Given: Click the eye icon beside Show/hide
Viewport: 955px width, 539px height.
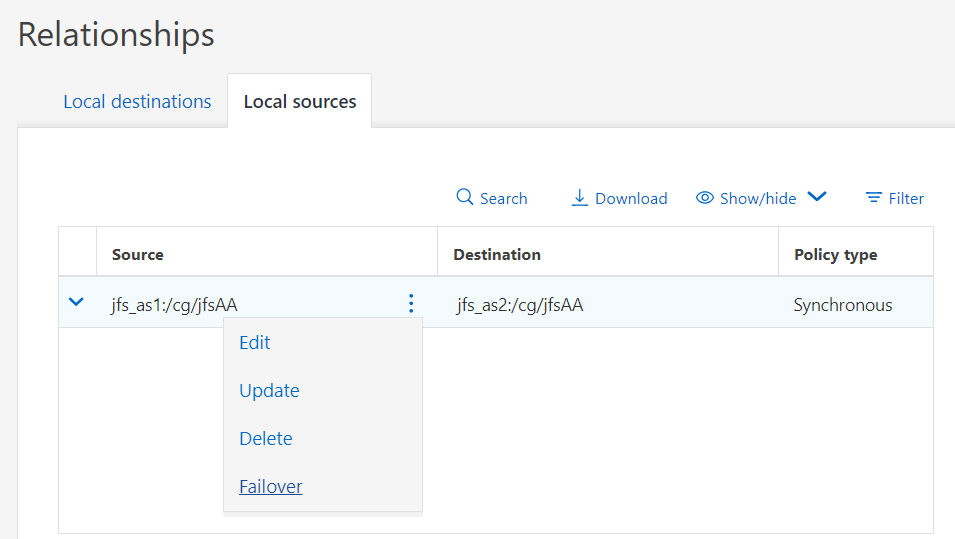Looking at the screenshot, I should 705,198.
